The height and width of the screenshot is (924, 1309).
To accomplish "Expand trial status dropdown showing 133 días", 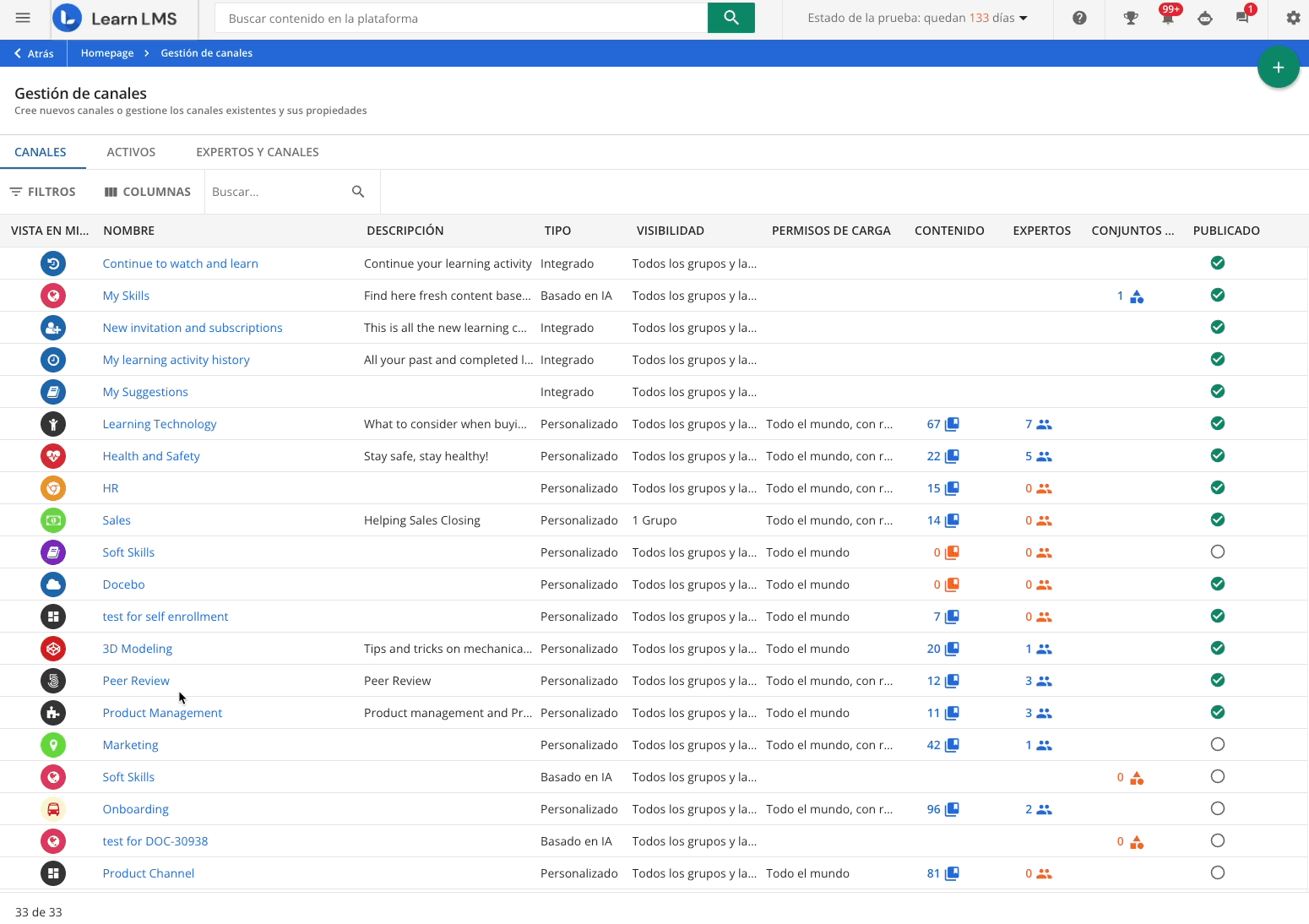I will point(917,18).
